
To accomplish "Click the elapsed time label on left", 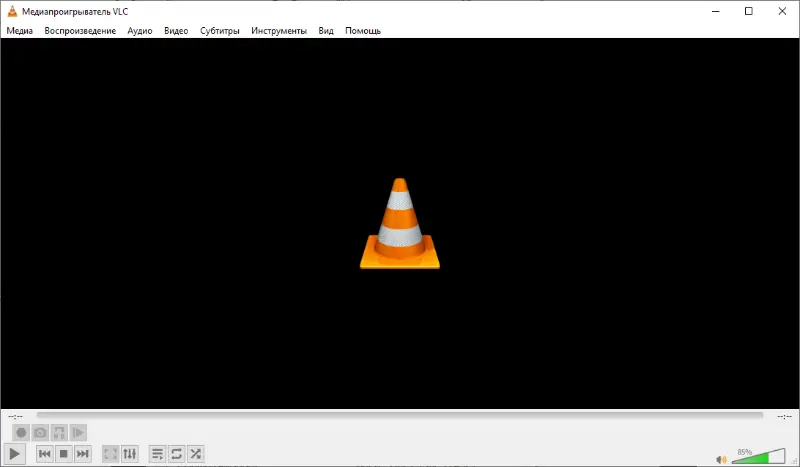I will (x=15, y=416).
